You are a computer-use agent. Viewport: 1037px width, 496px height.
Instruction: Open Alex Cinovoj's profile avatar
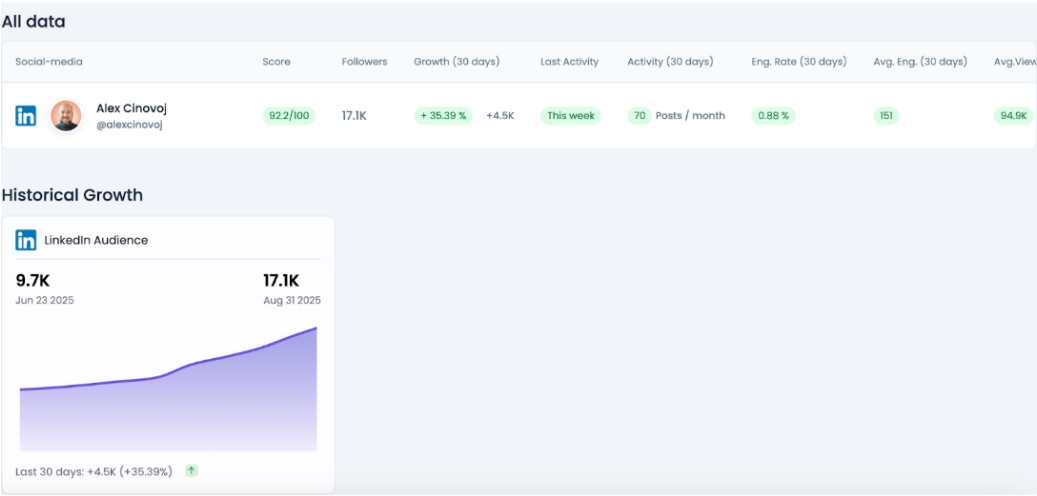[66, 116]
